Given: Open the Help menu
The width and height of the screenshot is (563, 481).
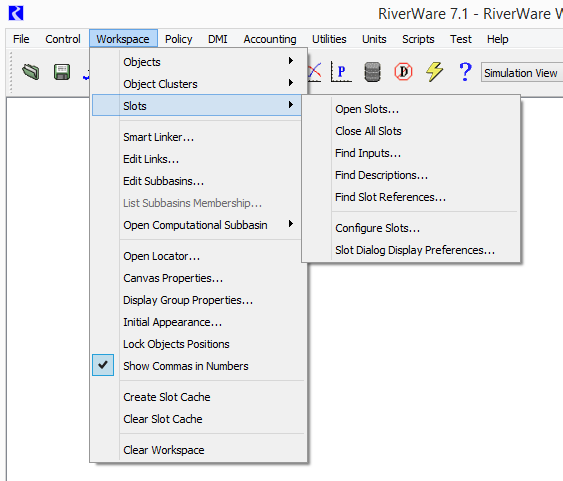Looking at the screenshot, I should click(498, 39).
